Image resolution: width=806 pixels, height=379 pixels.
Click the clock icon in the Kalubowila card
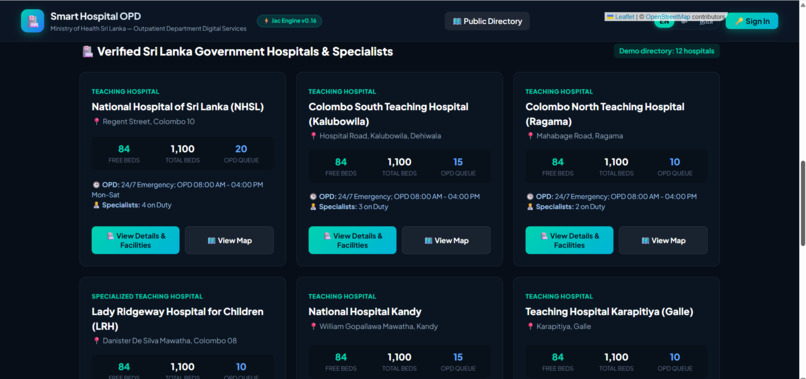313,196
